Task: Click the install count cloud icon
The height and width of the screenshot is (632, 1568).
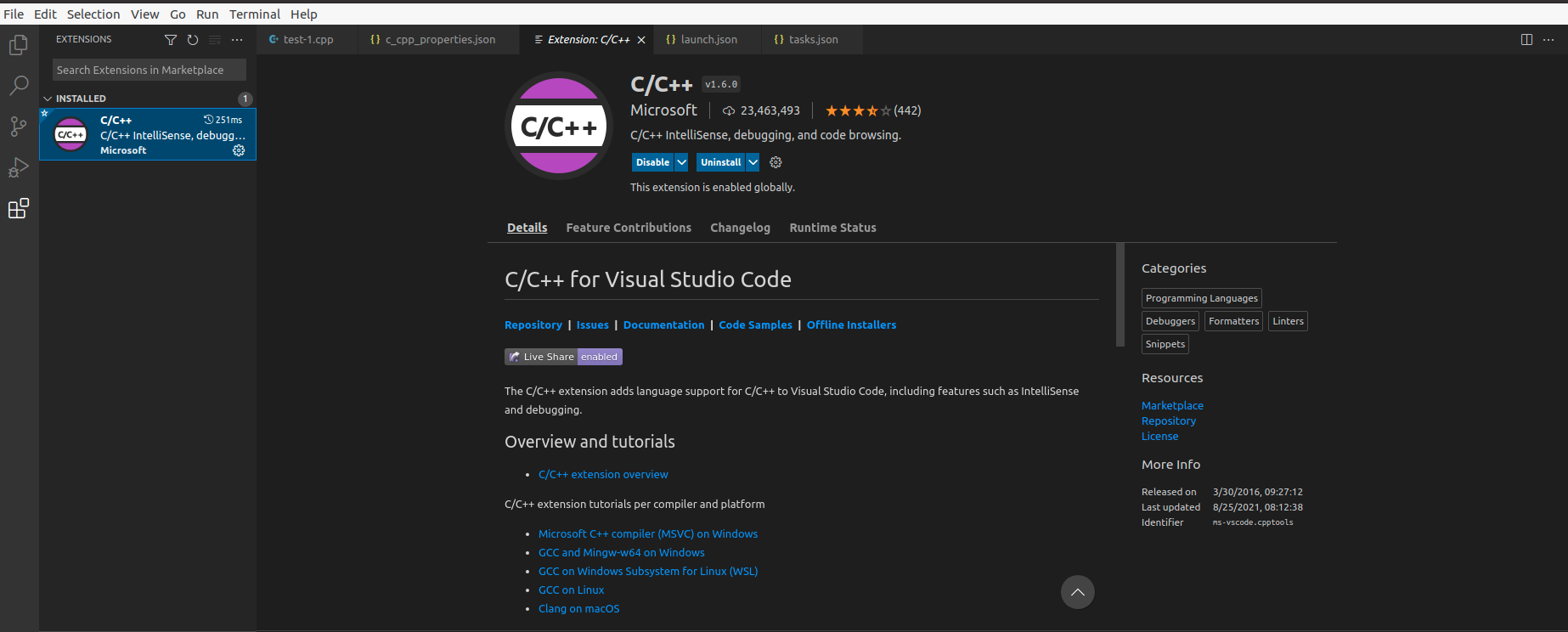Action: point(729,110)
